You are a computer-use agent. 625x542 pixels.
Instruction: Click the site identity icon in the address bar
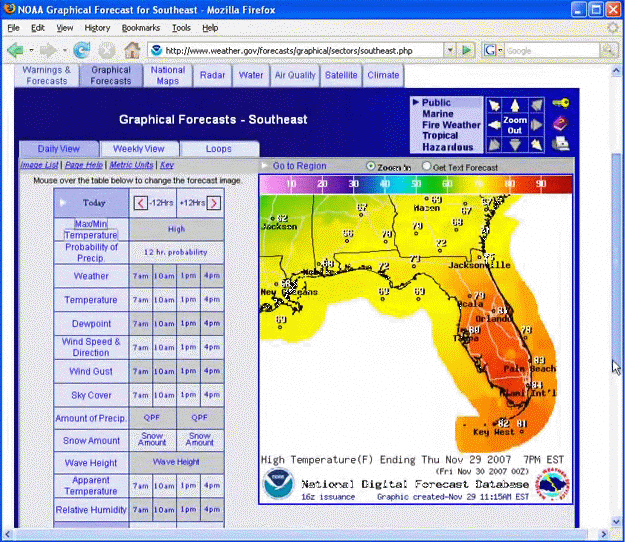click(x=157, y=51)
